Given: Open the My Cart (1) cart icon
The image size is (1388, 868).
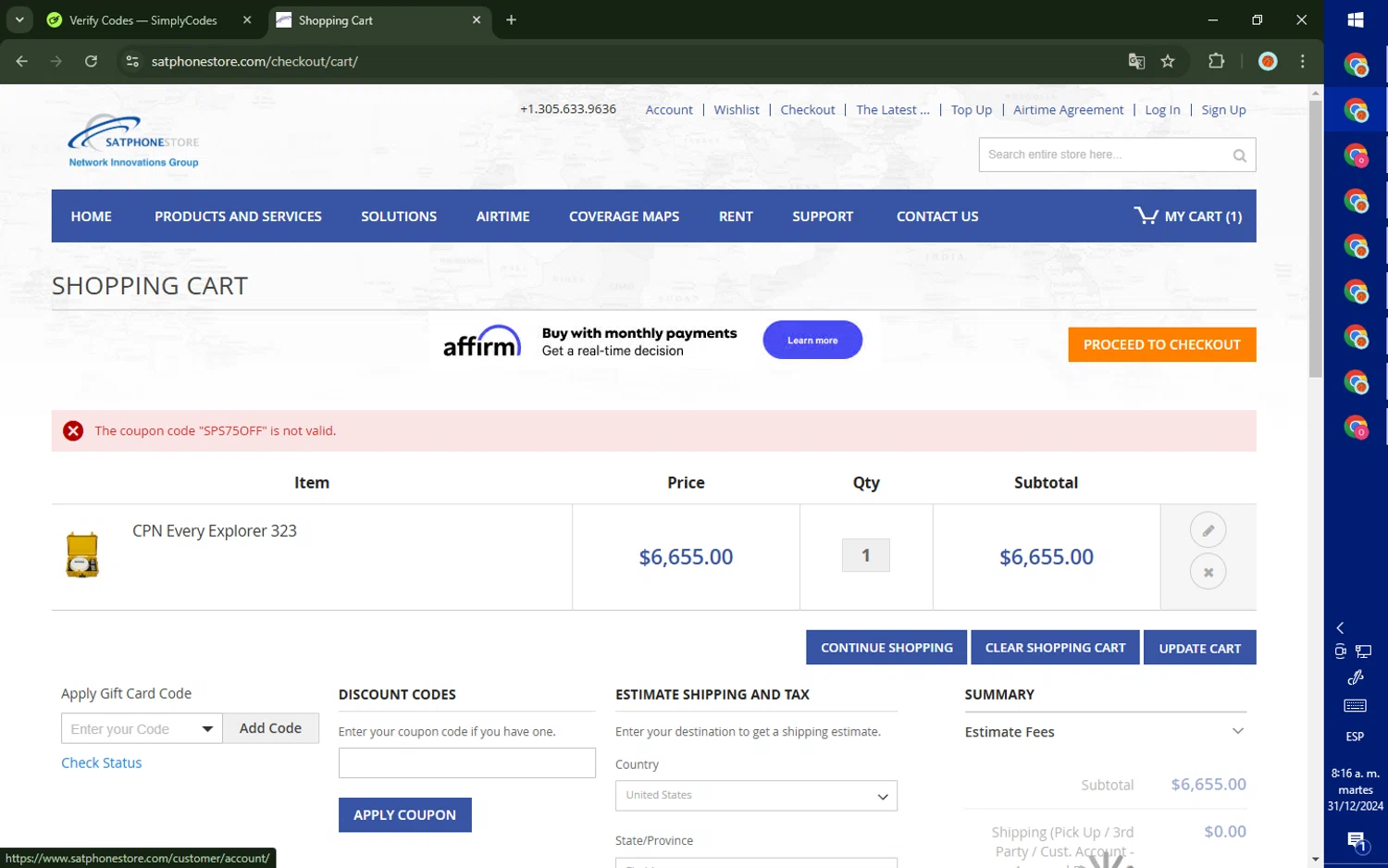Looking at the screenshot, I should pyautogui.click(x=1188, y=216).
